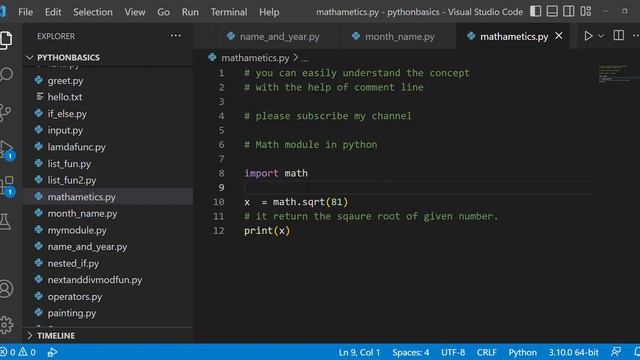Image resolution: width=640 pixels, height=360 pixels.
Task: Click line 8 'import math' code
Action: [x=276, y=173]
